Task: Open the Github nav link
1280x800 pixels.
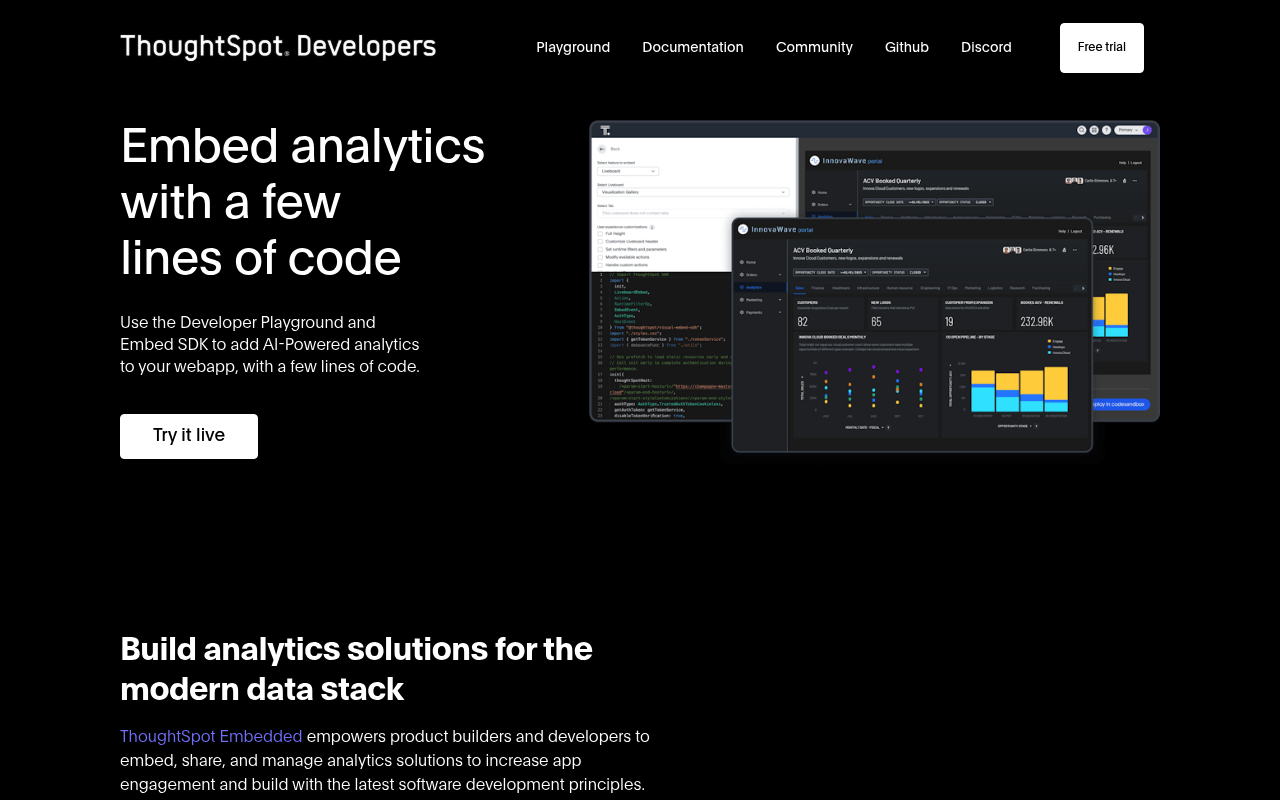Action: 907,47
